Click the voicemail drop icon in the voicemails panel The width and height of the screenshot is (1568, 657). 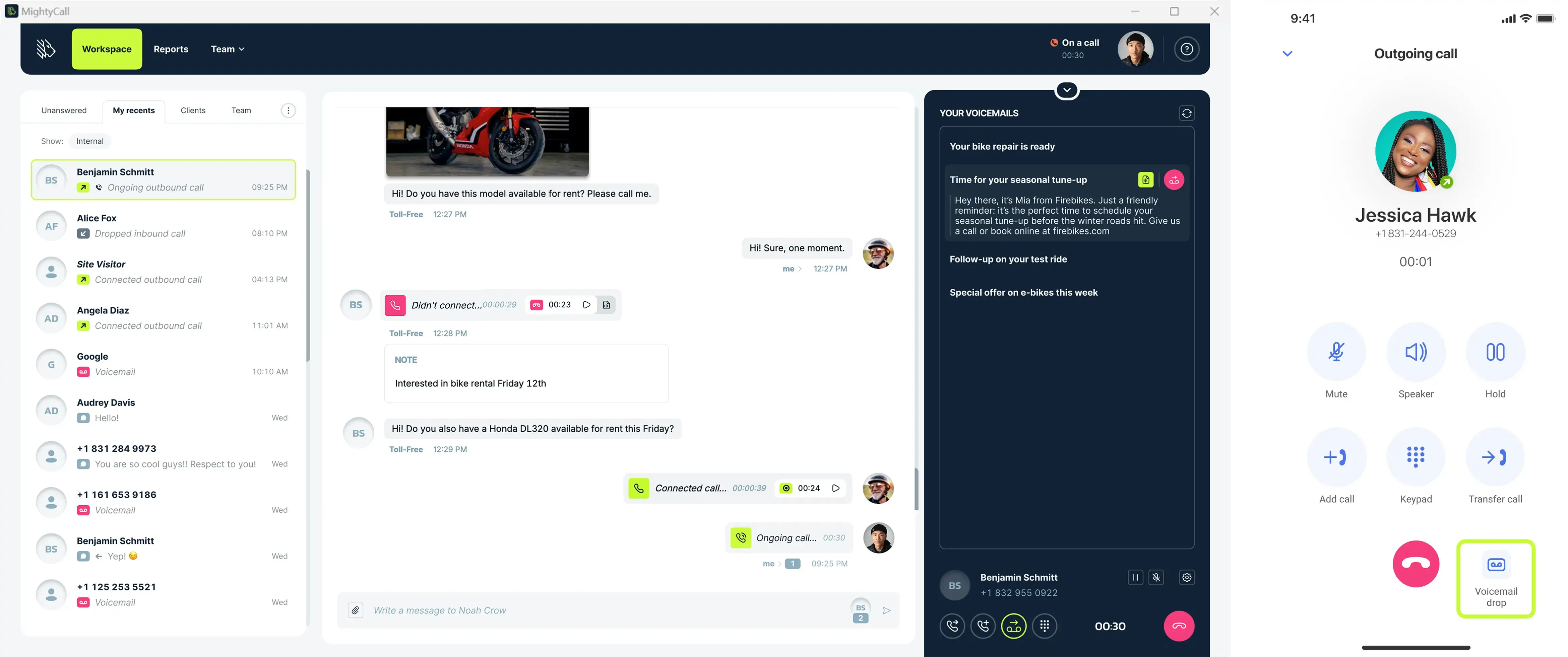[1174, 179]
